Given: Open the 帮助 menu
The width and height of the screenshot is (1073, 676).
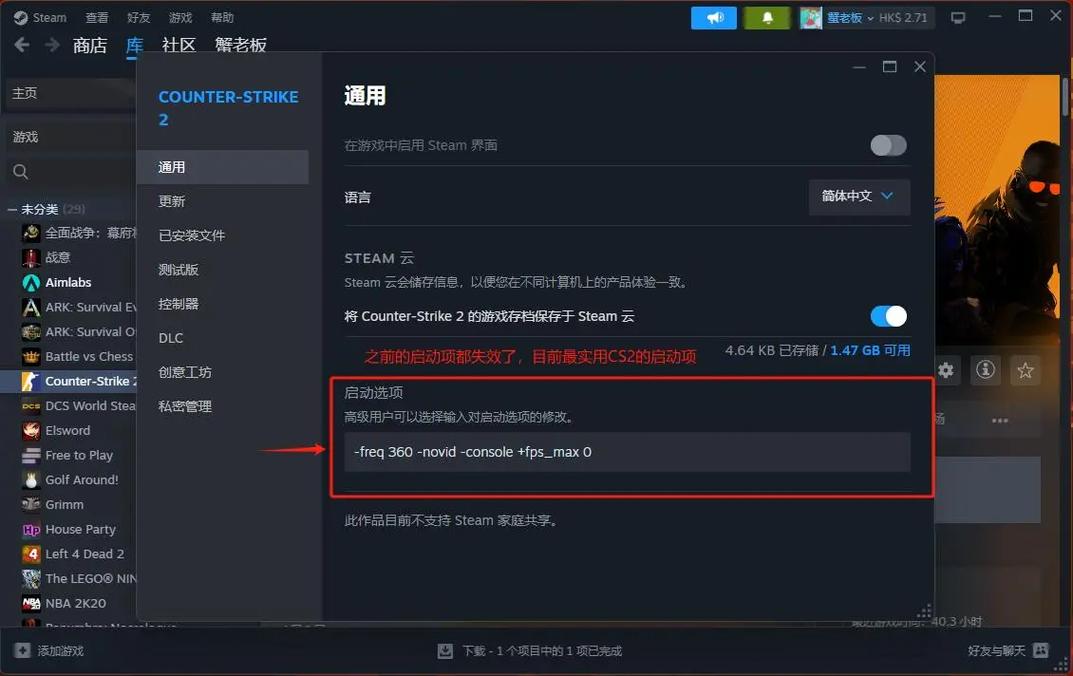Looking at the screenshot, I should pos(222,17).
